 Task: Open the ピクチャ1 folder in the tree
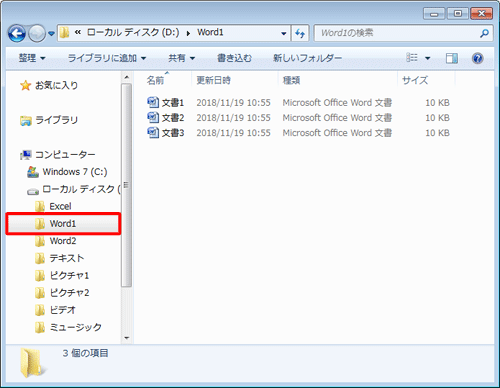69,275
